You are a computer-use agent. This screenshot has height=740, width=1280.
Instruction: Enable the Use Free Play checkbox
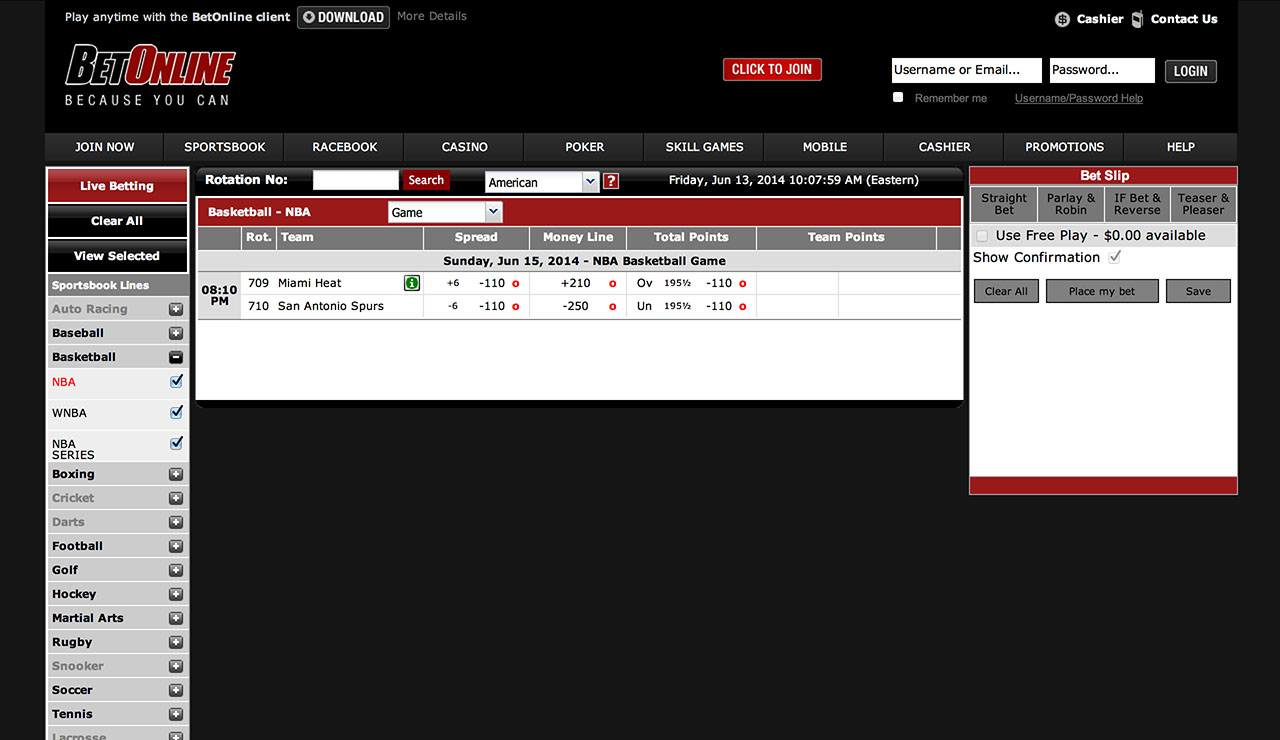[x=982, y=236]
